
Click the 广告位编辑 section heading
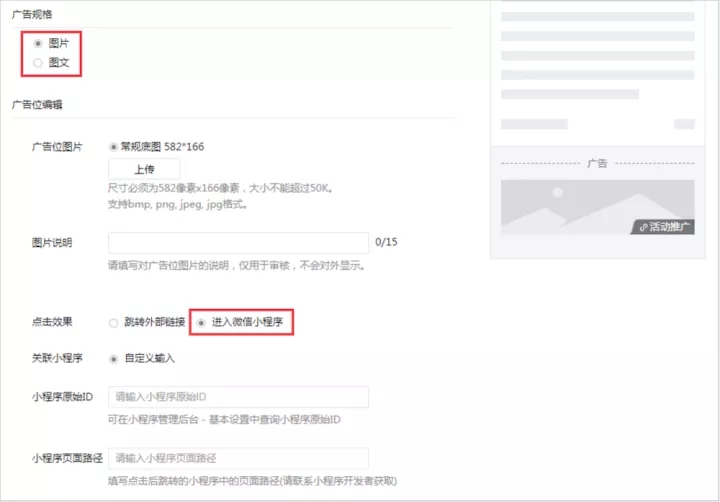click(37, 104)
